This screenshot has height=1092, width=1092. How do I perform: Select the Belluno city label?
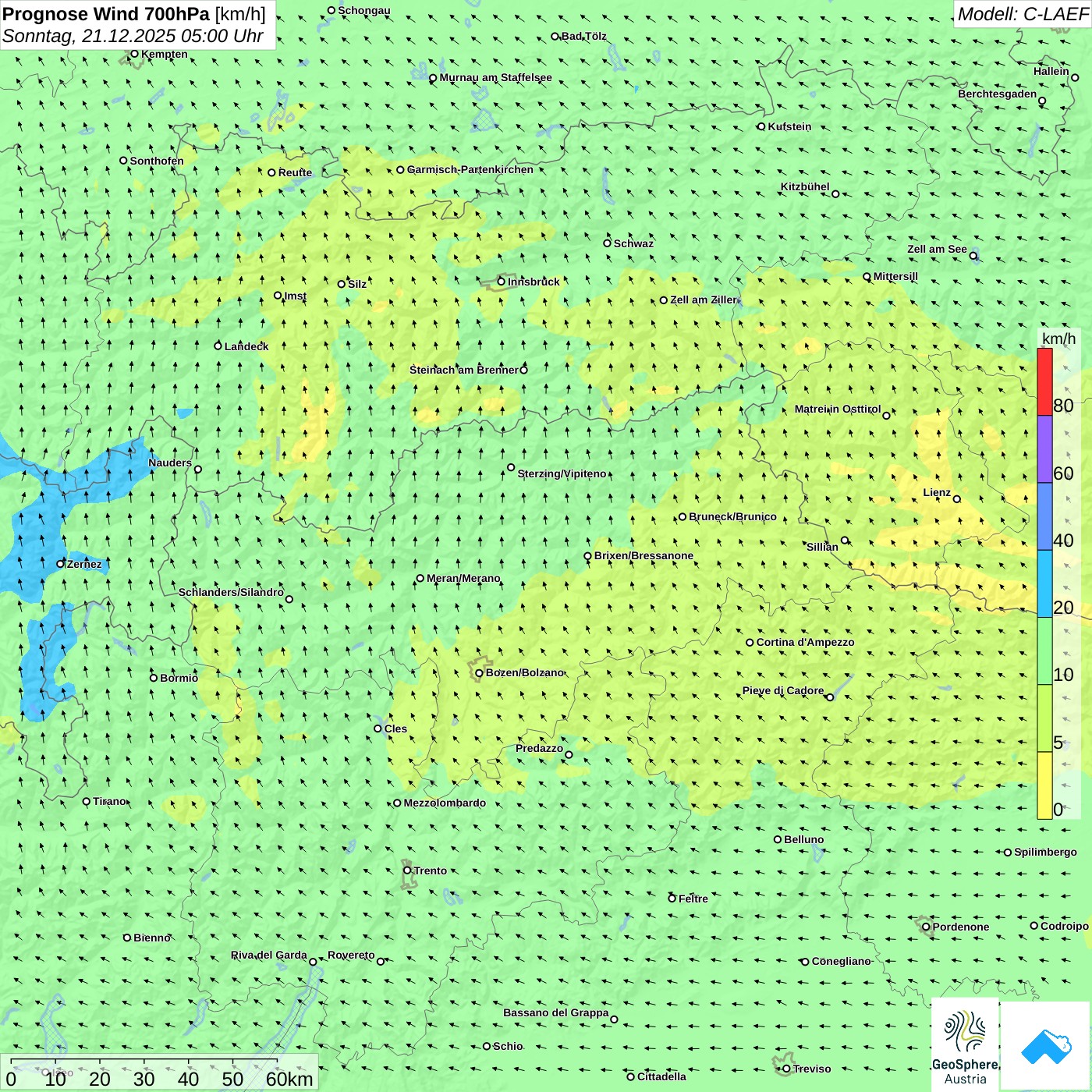[x=803, y=839]
